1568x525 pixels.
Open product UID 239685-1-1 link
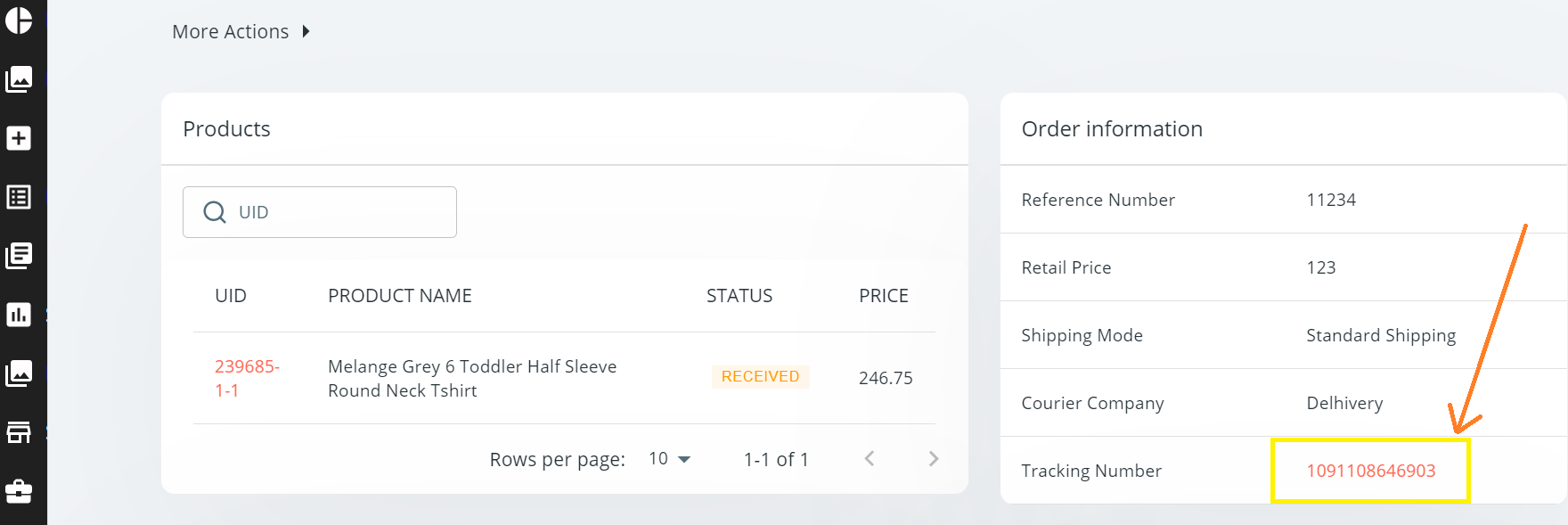coord(247,378)
